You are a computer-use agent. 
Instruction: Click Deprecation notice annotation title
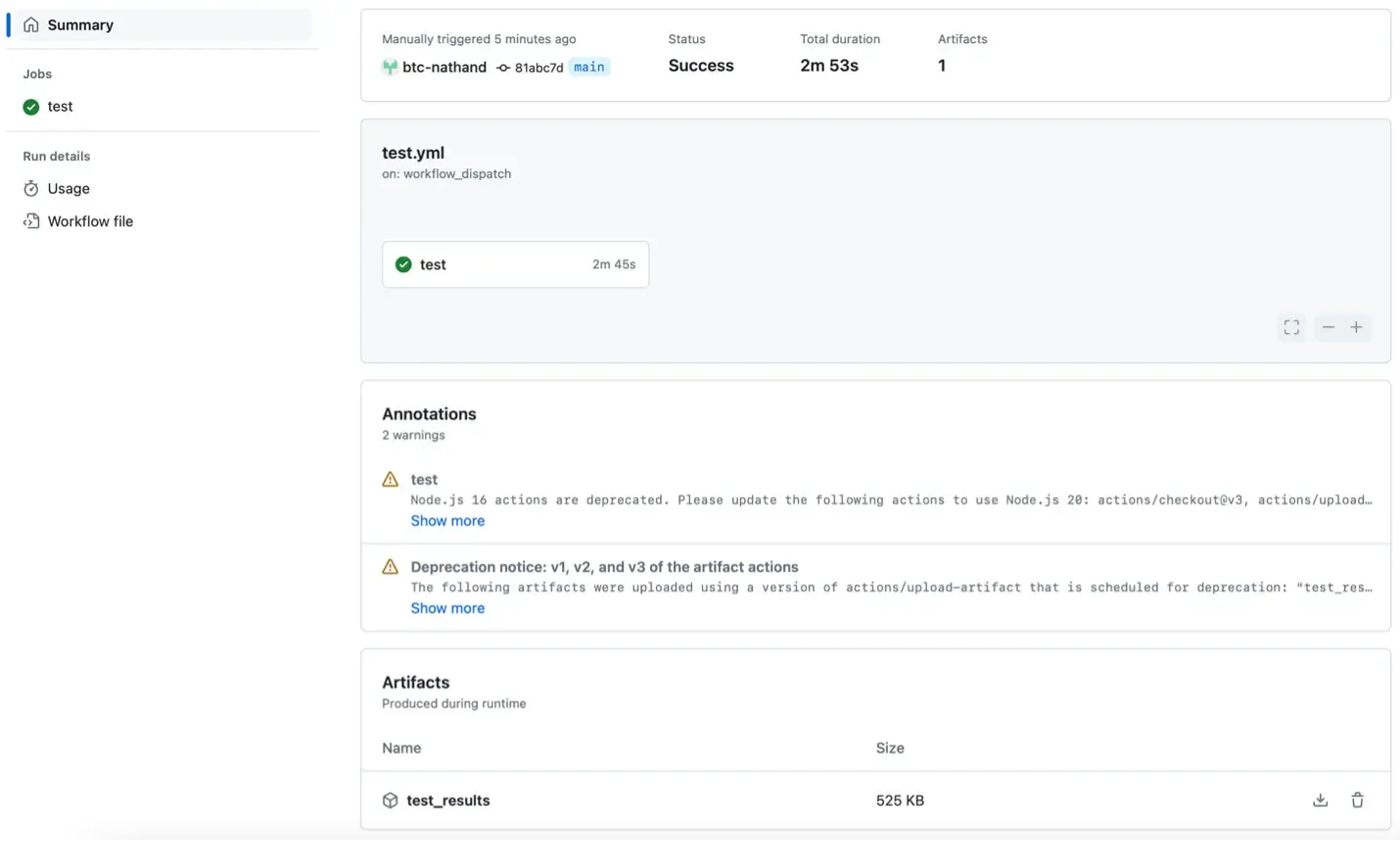click(604, 567)
